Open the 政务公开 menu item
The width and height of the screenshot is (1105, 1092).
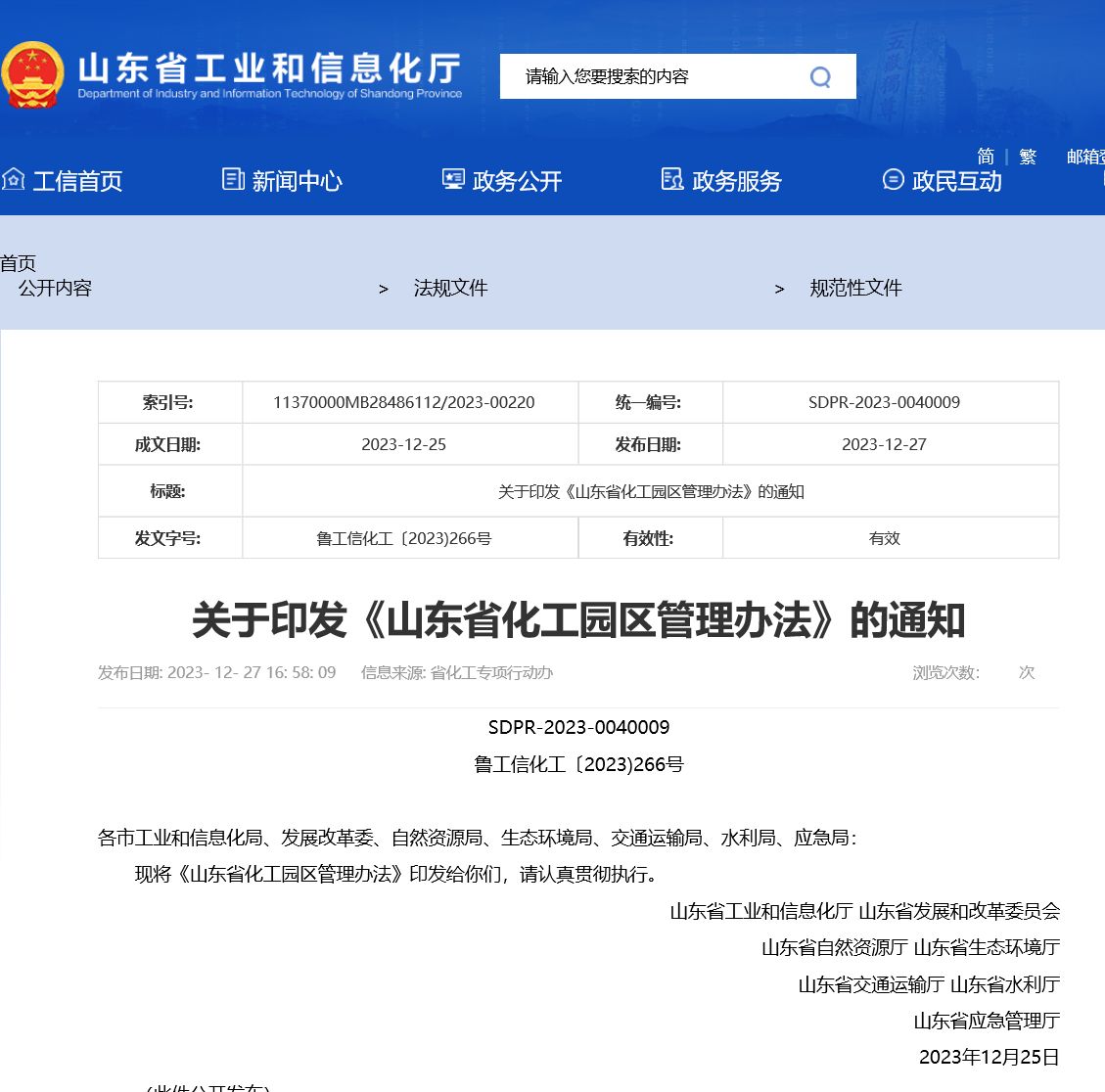517,181
